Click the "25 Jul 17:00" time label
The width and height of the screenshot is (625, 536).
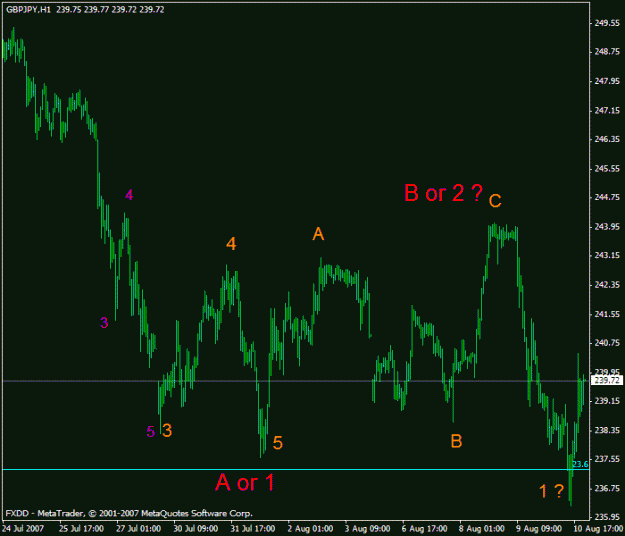[x=81, y=529]
